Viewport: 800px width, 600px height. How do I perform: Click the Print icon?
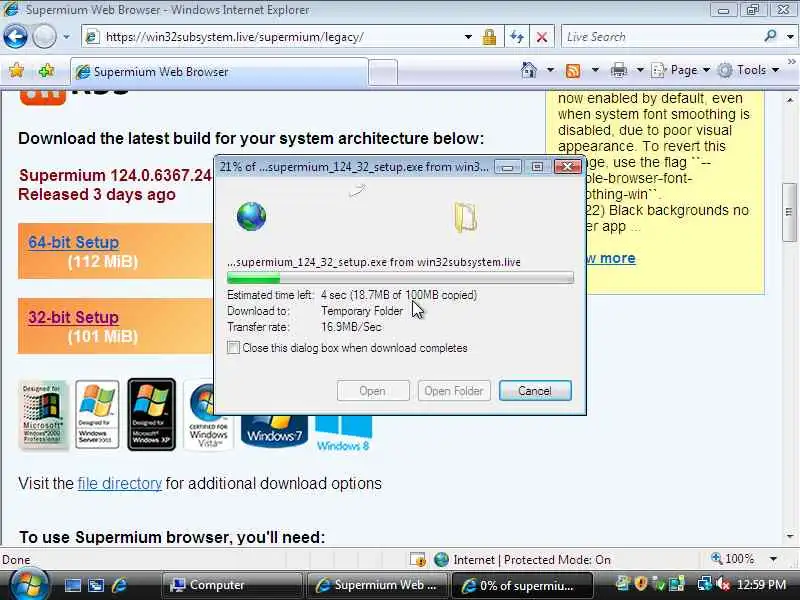coord(618,70)
